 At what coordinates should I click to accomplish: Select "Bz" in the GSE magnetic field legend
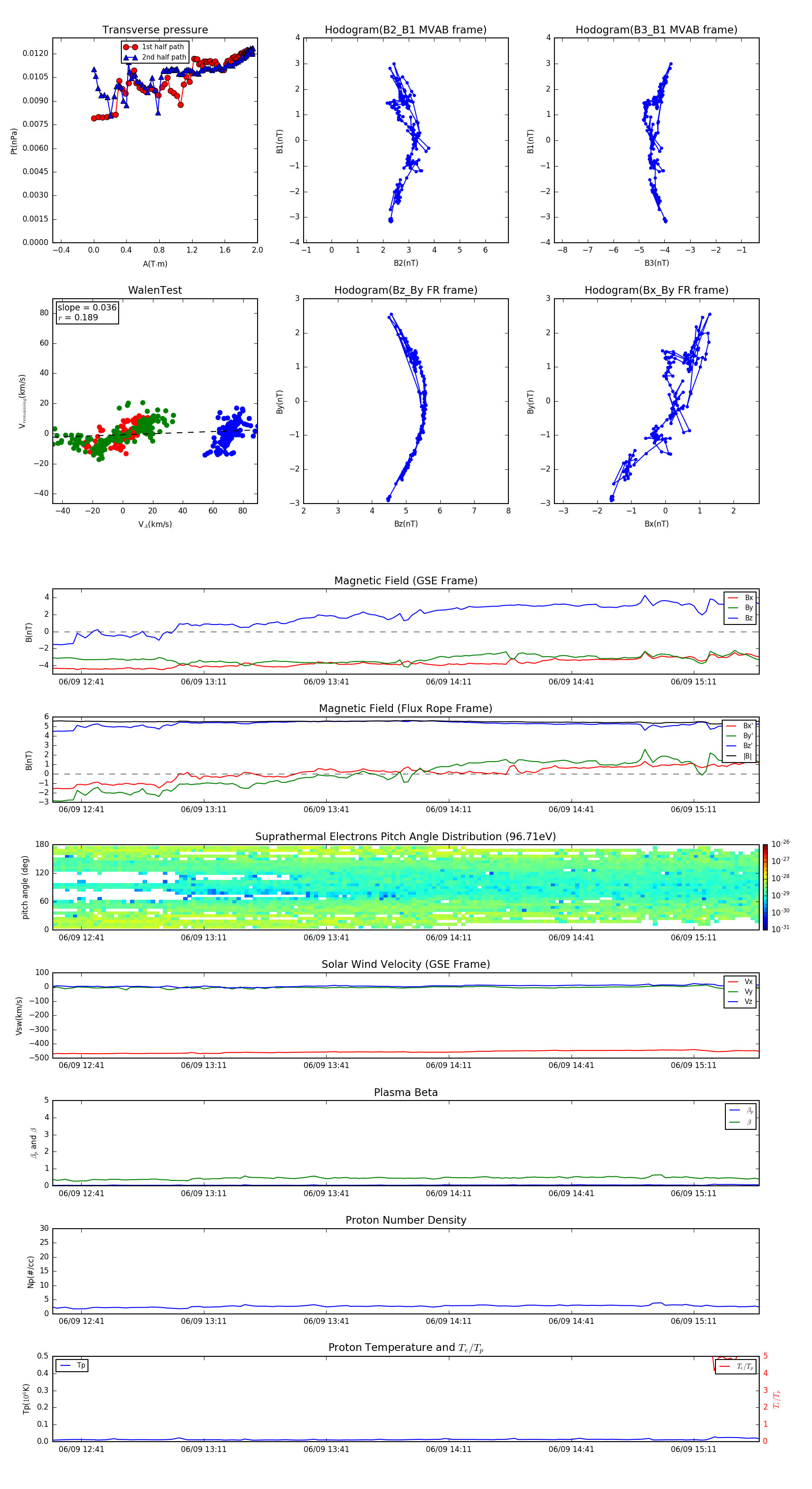[x=741, y=618]
